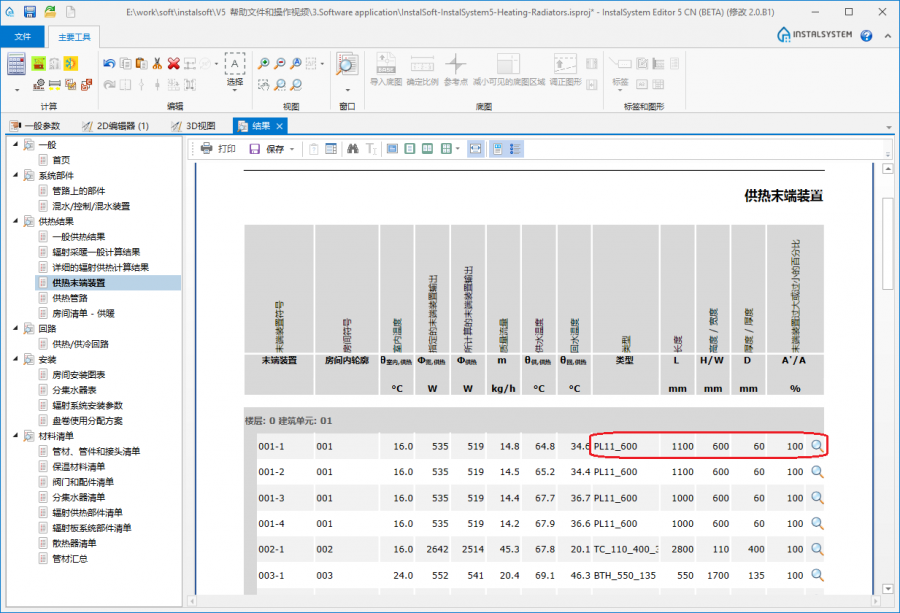Viewport: 900px width, 613px height.
Task: Click the 打印 print button
Action: (218, 149)
